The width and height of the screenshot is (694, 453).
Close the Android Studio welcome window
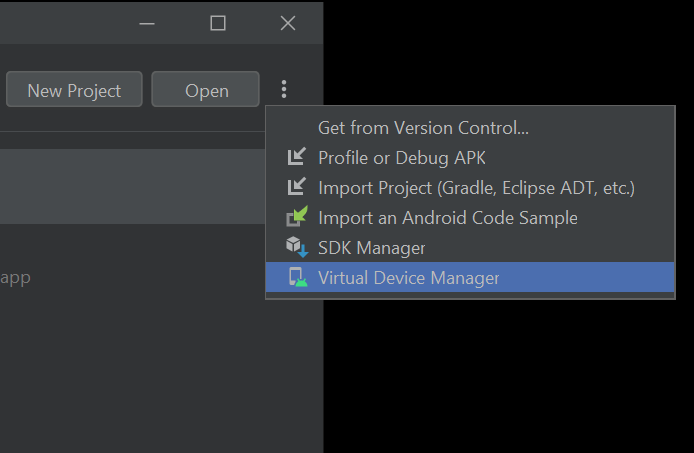pos(288,23)
